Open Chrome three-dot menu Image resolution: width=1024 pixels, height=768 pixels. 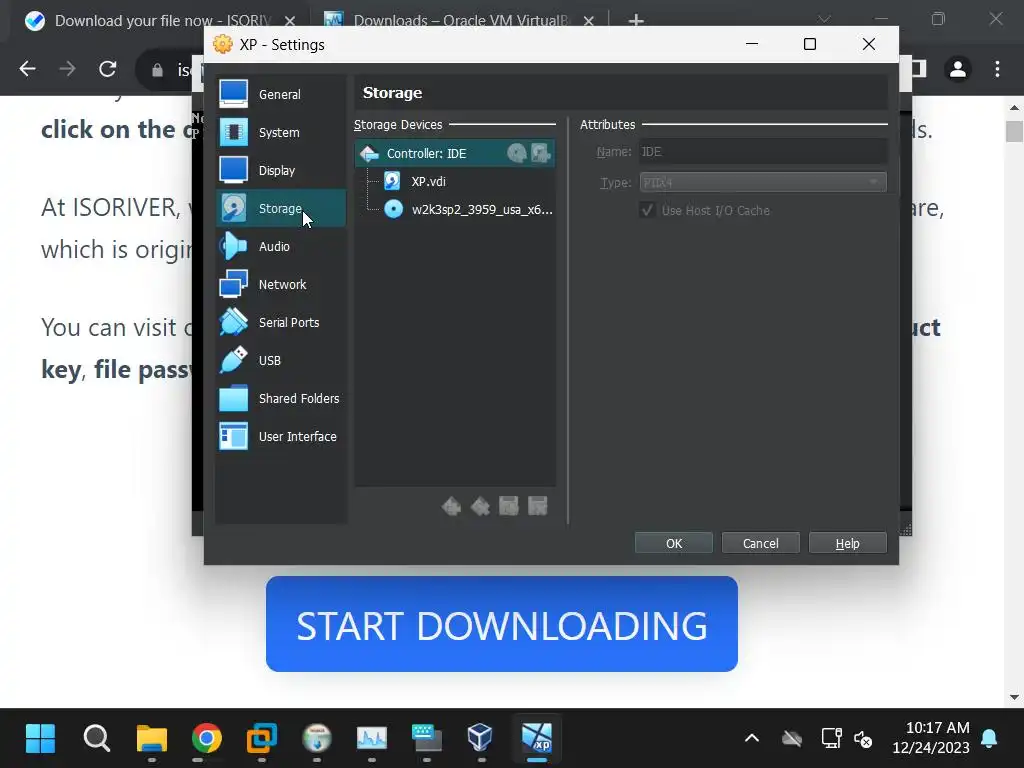[997, 69]
